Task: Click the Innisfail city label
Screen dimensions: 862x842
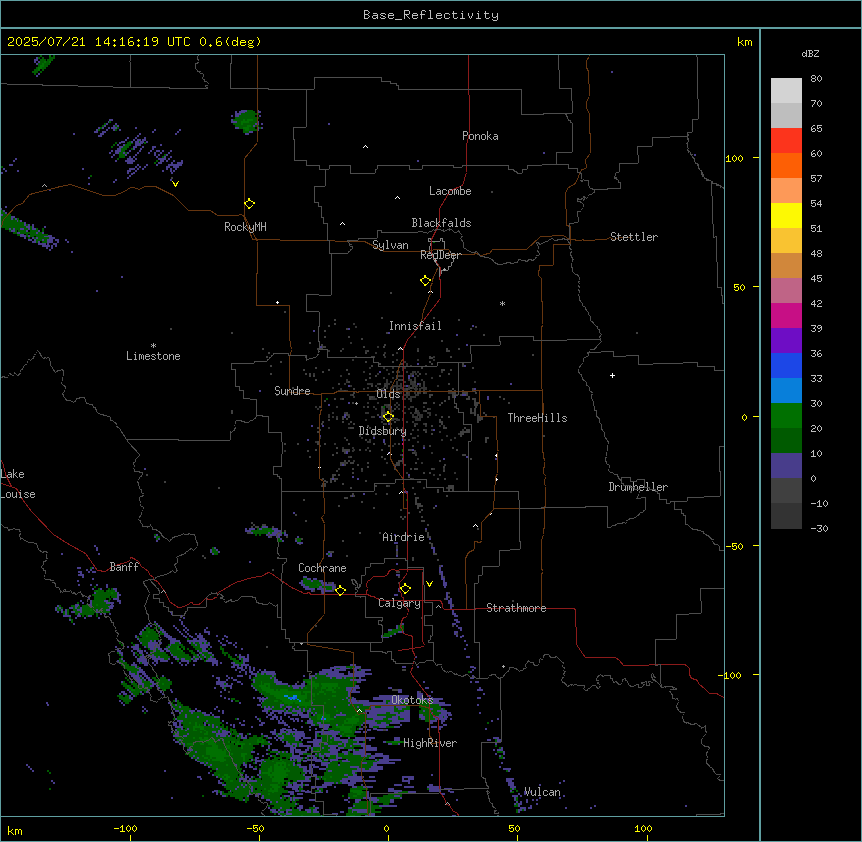Action: pos(415,326)
